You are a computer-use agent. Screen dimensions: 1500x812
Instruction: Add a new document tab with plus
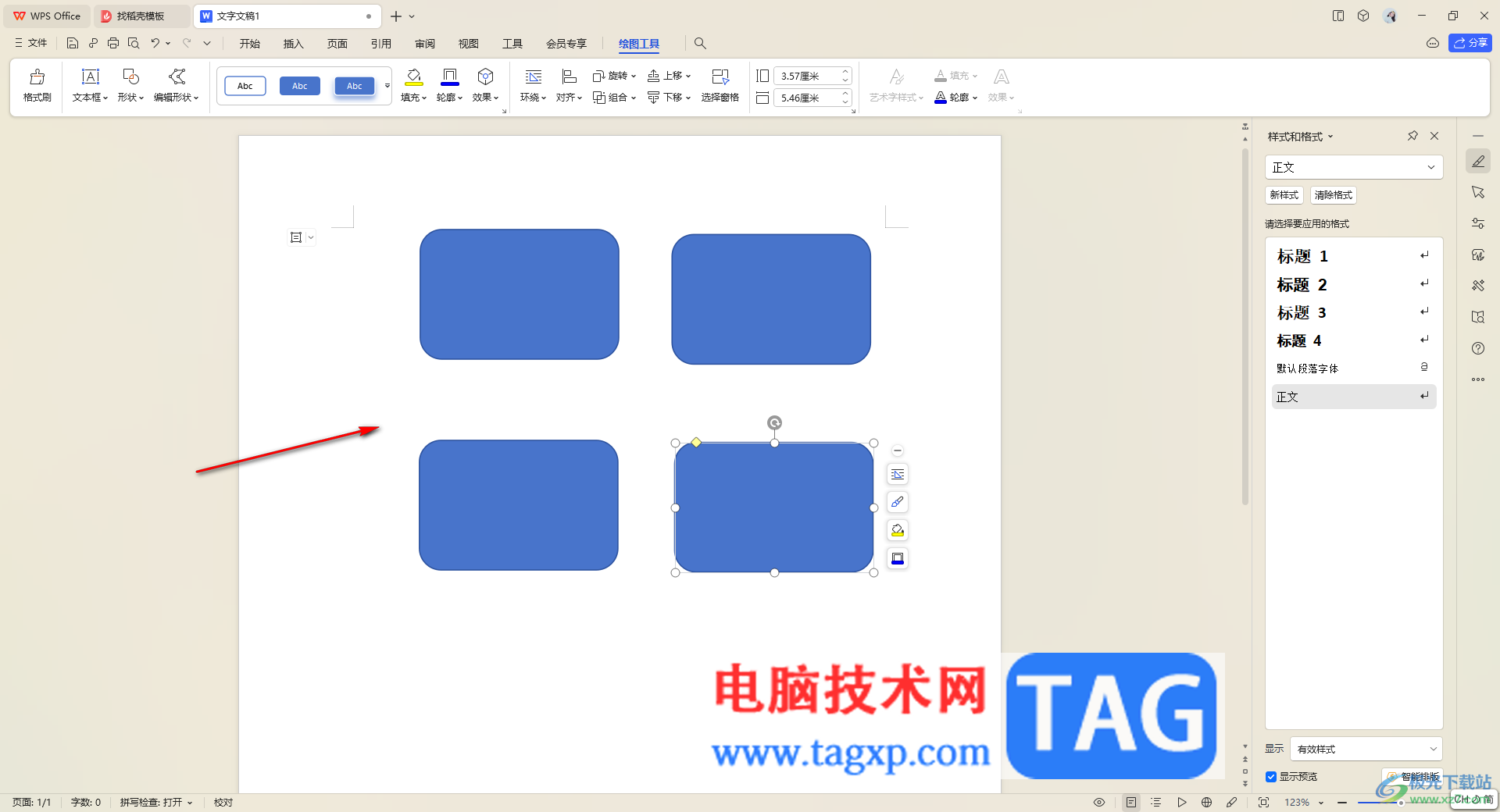[396, 16]
